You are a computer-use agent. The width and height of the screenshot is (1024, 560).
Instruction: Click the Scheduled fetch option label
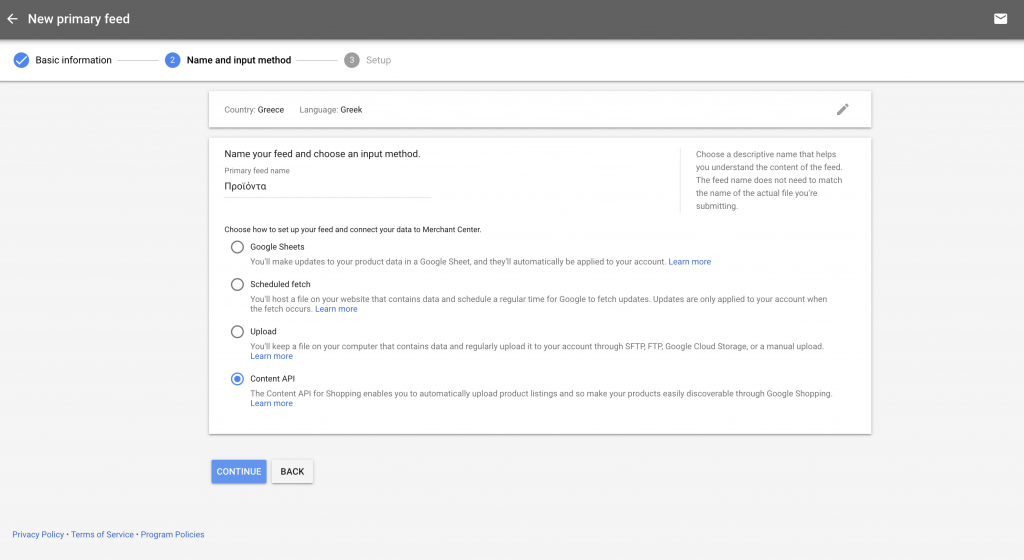click(280, 285)
